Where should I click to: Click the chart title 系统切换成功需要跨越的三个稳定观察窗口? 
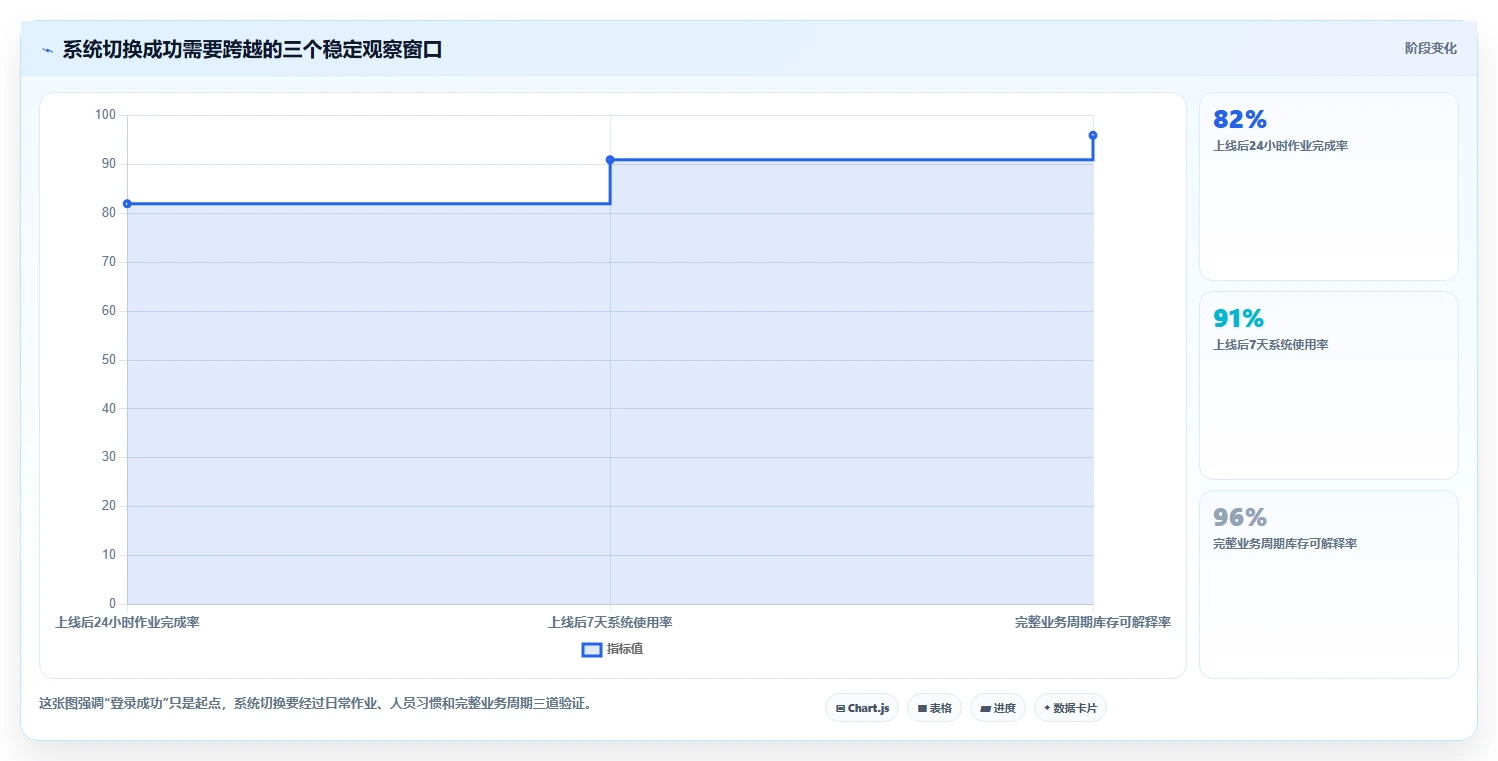252,50
